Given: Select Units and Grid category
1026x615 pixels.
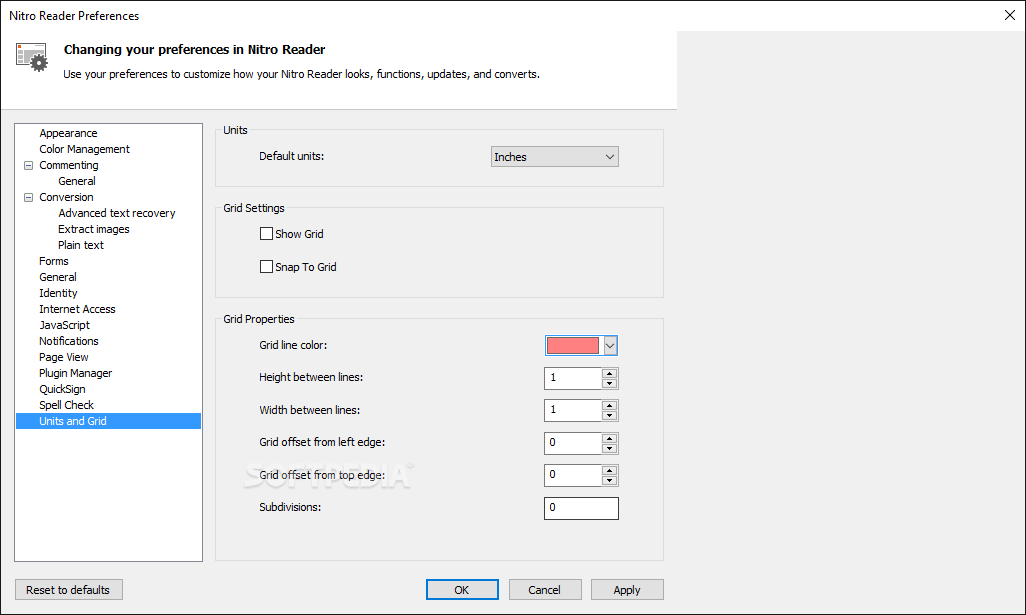Looking at the screenshot, I should click(108, 421).
